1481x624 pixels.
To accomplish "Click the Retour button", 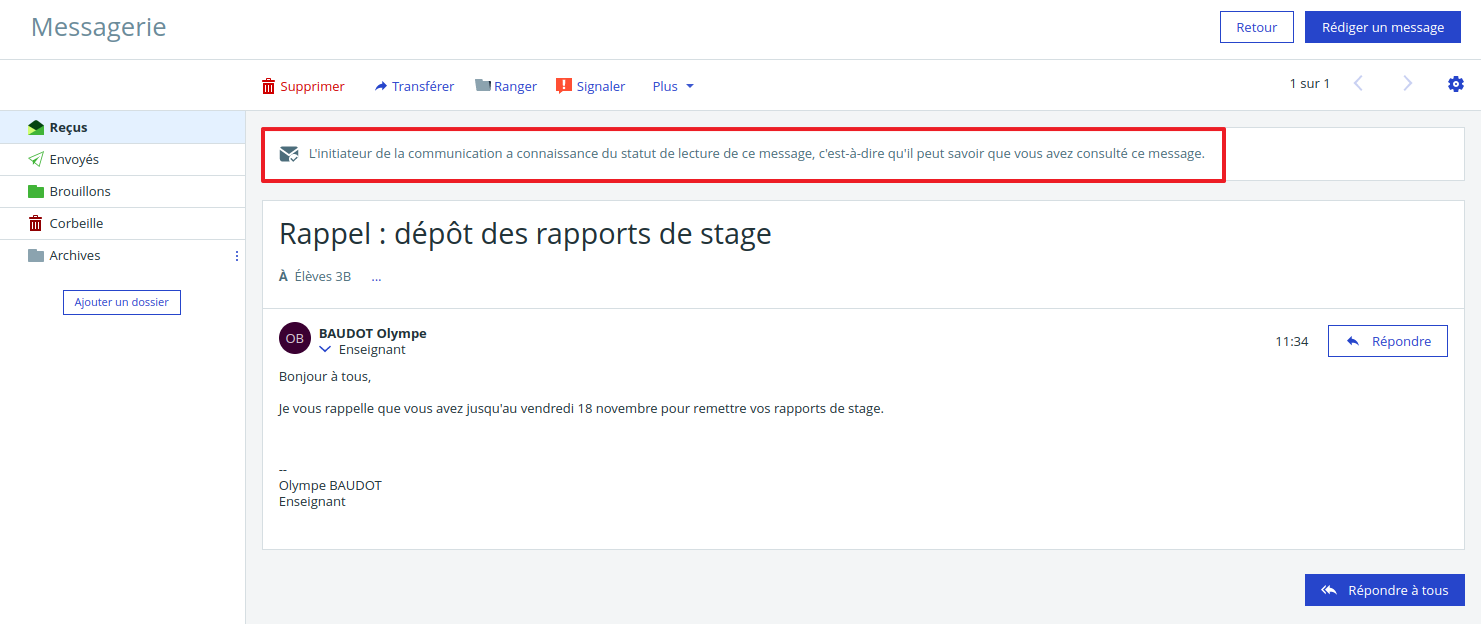I will coord(1256,27).
